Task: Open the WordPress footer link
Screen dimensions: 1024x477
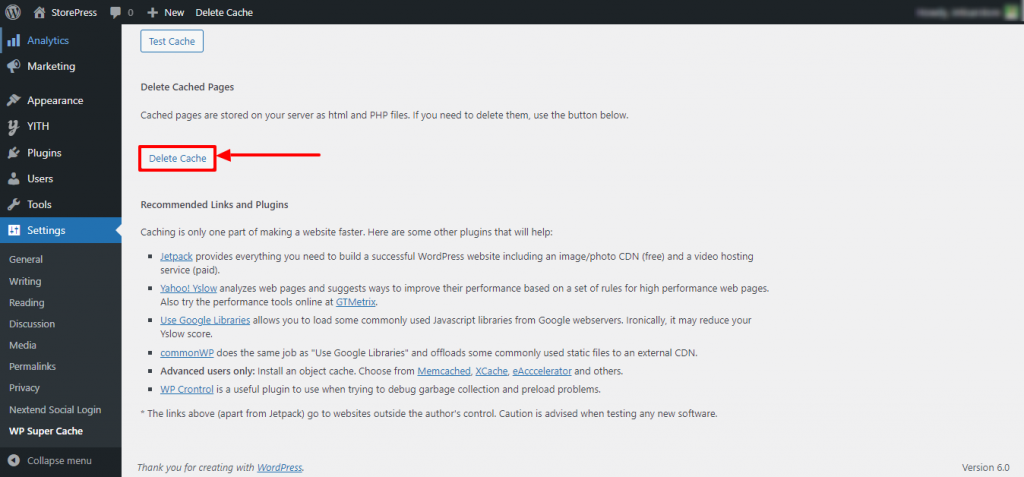Action: click(280, 468)
